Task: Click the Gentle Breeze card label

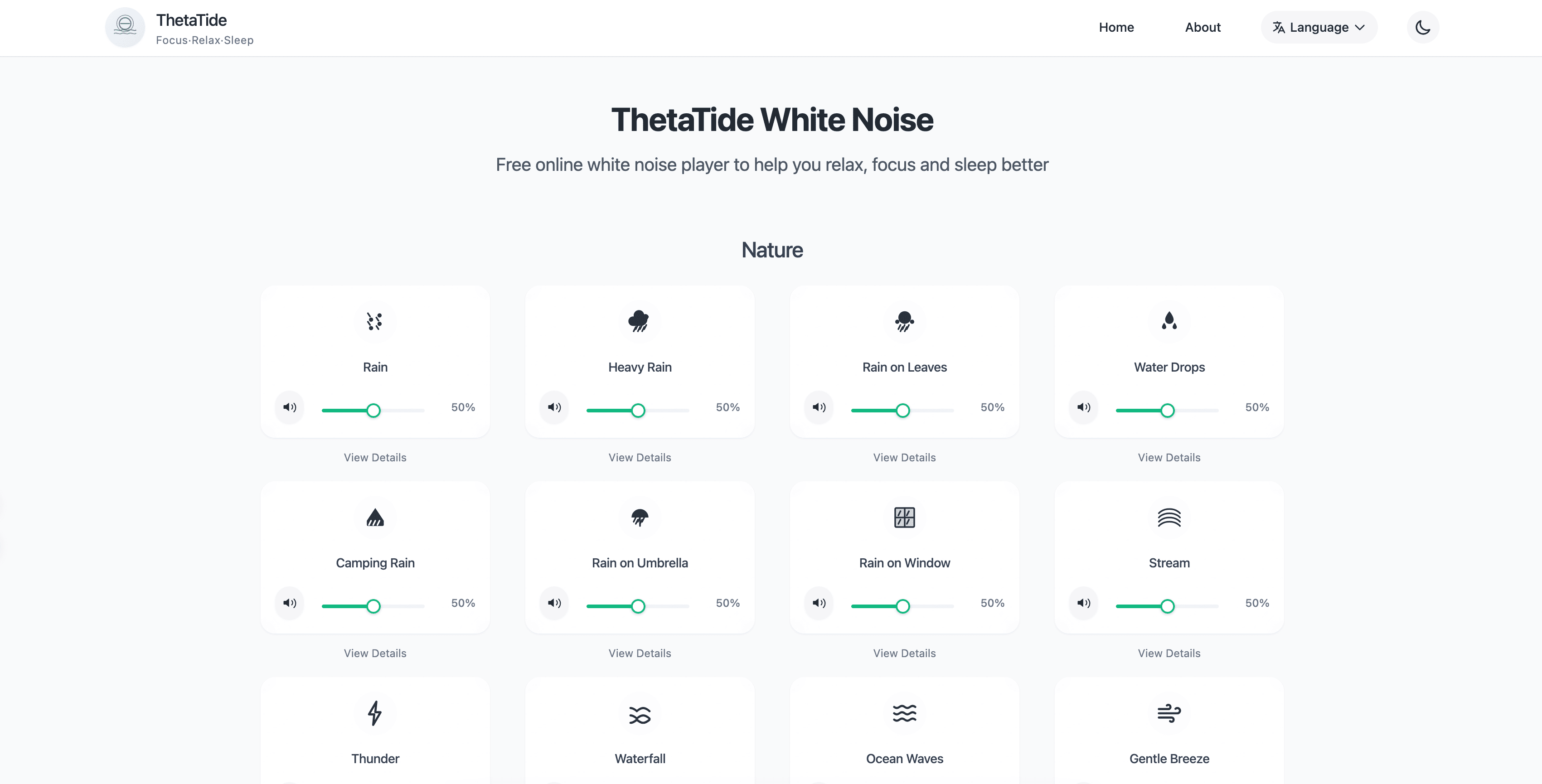Action: pos(1169,759)
